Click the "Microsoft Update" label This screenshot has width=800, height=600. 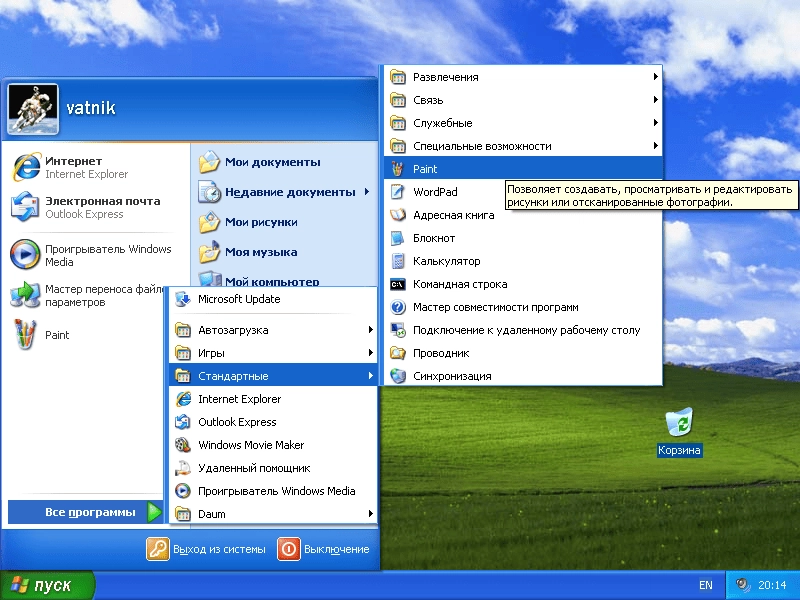tap(239, 299)
